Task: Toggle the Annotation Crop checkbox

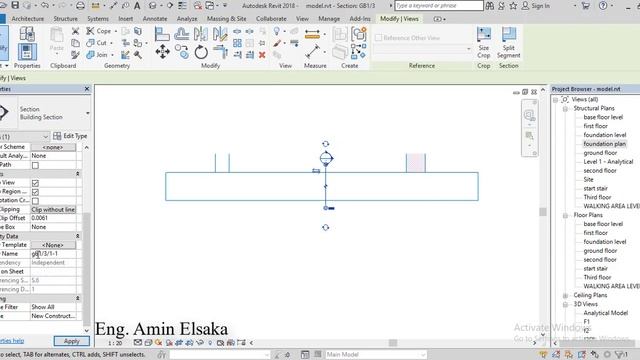Action: coord(36,201)
